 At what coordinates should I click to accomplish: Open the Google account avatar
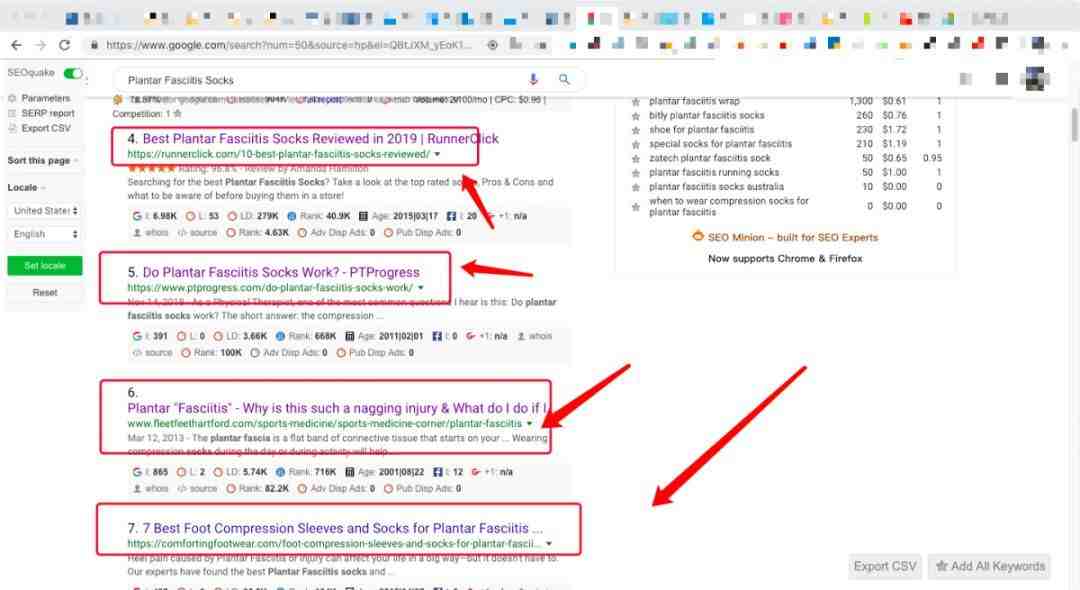(x=1035, y=79)
